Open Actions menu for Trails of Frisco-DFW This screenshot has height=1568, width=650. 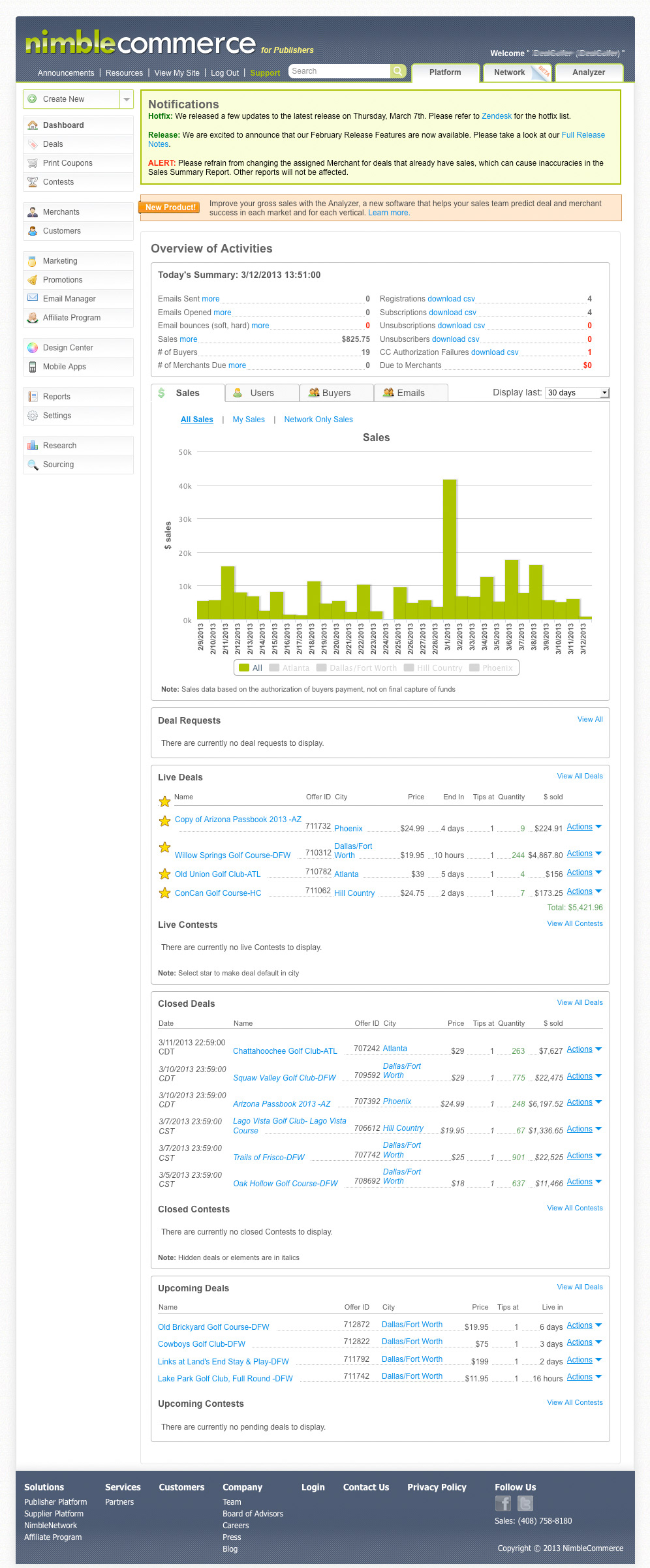[x=584, y=1156]
